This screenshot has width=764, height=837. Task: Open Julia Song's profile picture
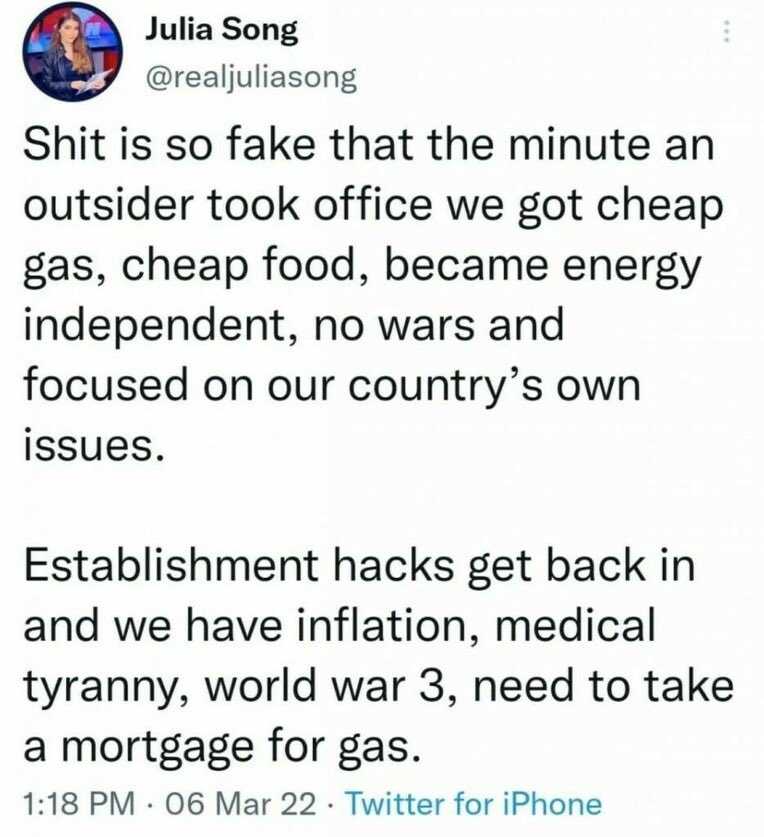(x=73, y=52)
